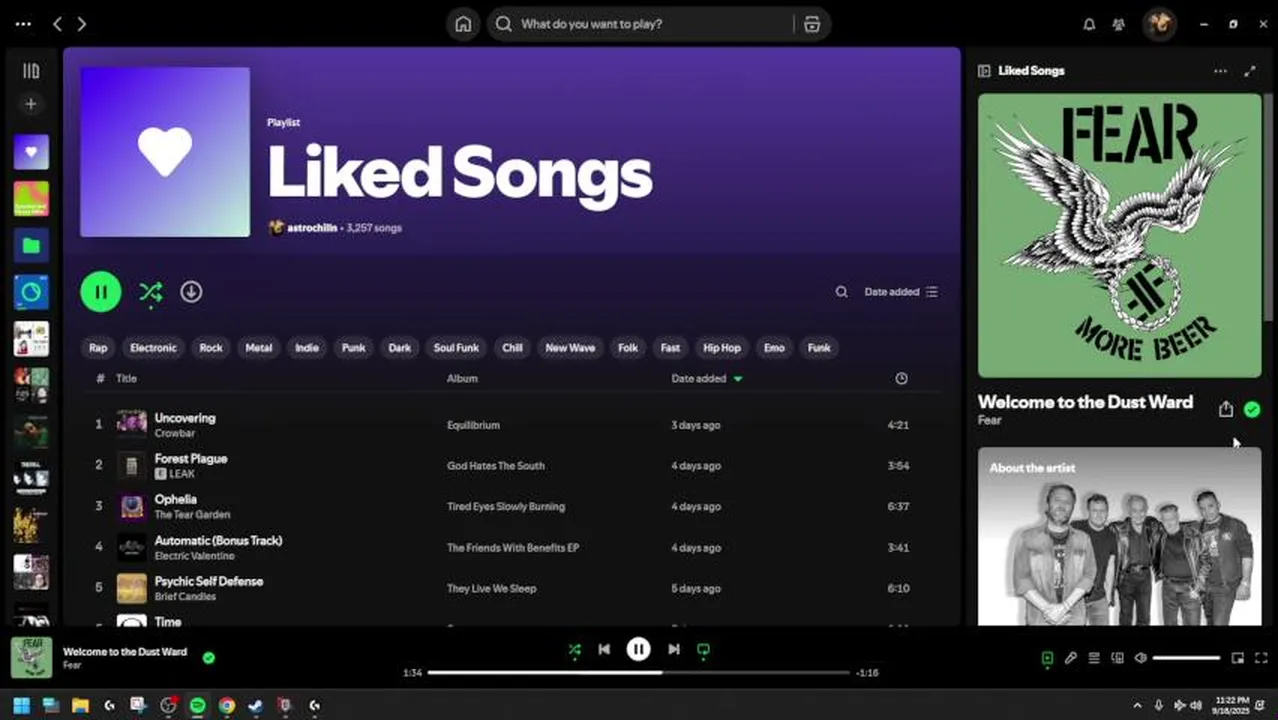The width and height of the screenshot is (1278, 720).
Task: Collapse Your Library sidebar icon
Action: click(x=31, y=71)
